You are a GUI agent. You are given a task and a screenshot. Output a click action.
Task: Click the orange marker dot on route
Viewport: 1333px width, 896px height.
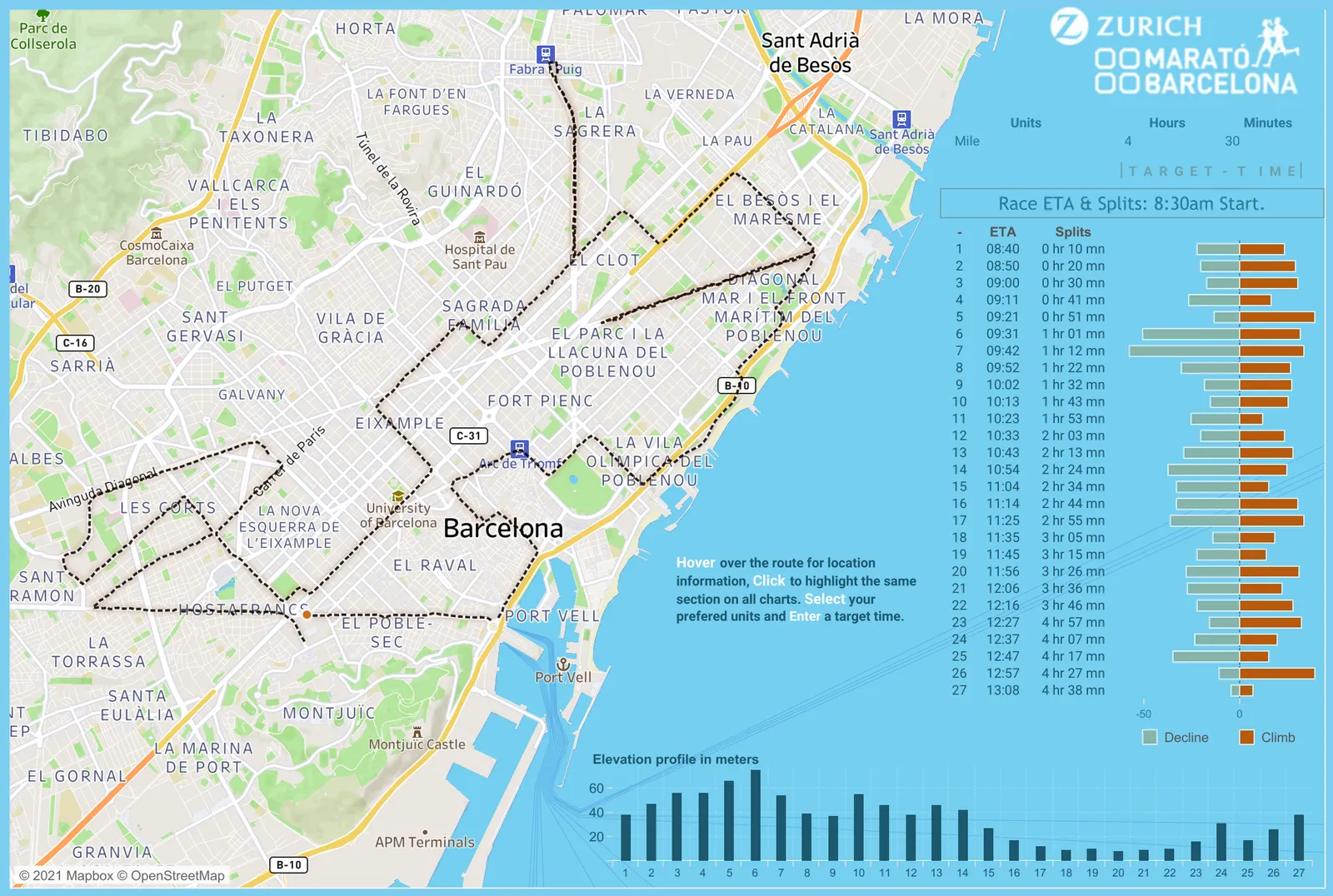coord(307,615)
